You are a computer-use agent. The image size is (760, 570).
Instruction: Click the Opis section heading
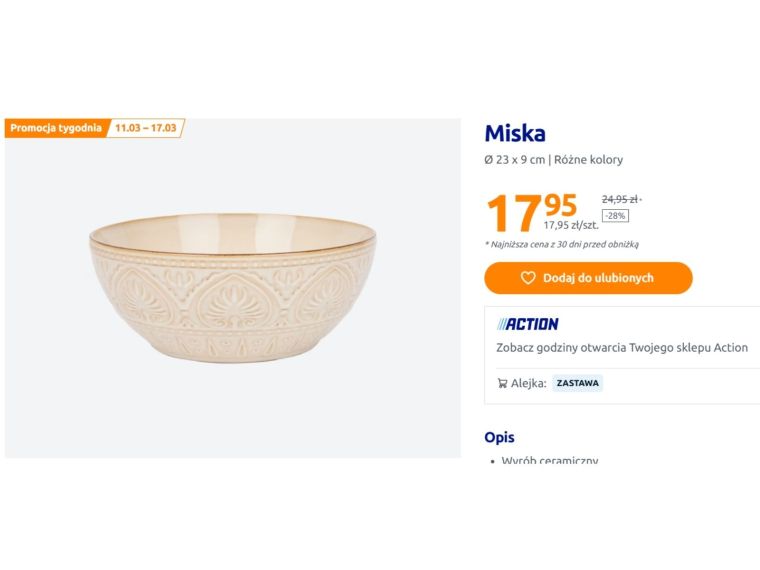tap(500, 438)
